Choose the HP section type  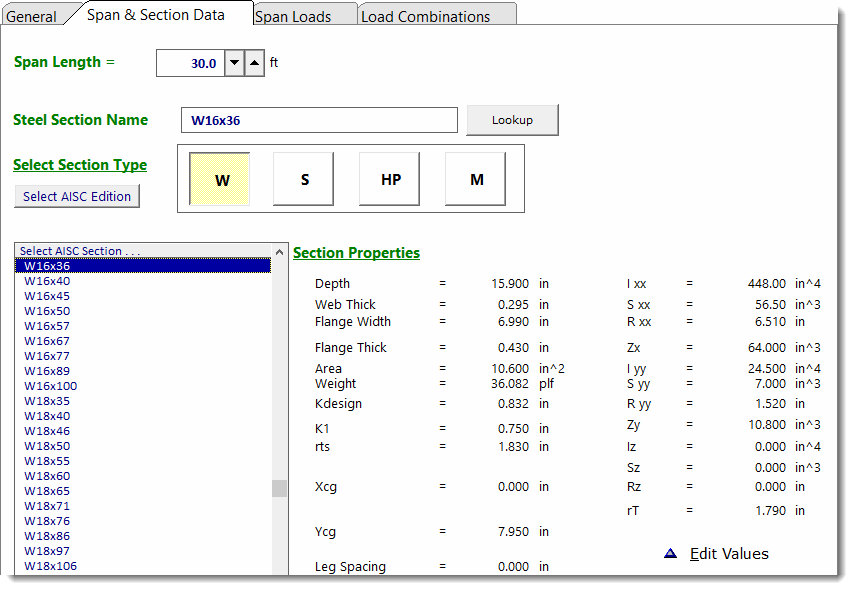pos(390,180)
